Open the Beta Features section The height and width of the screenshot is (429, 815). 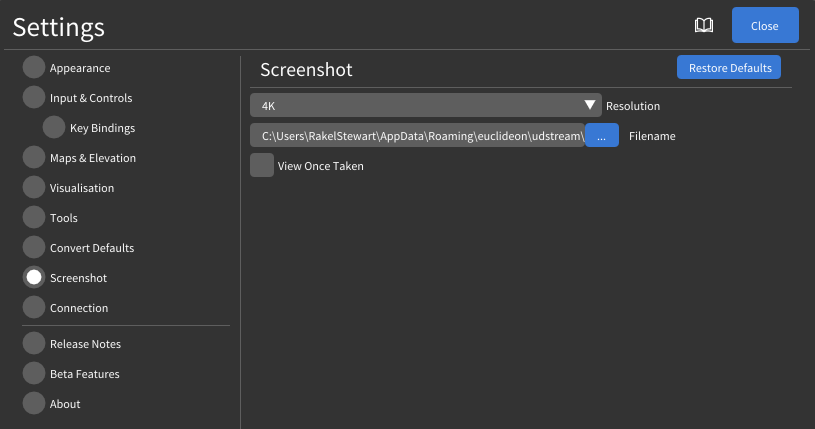tap(34, 374)
